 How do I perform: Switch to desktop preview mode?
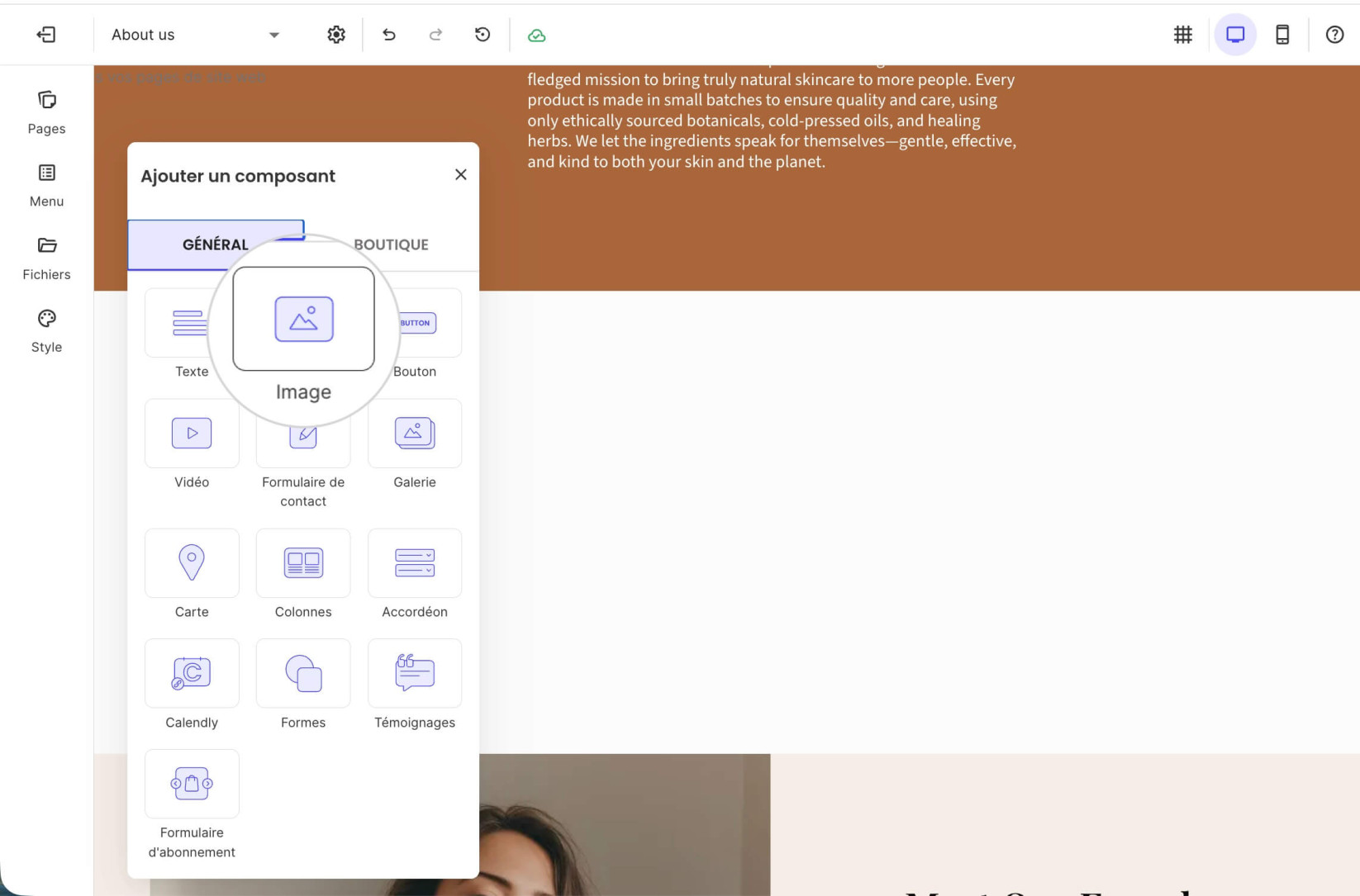(x=1235, y=35)
